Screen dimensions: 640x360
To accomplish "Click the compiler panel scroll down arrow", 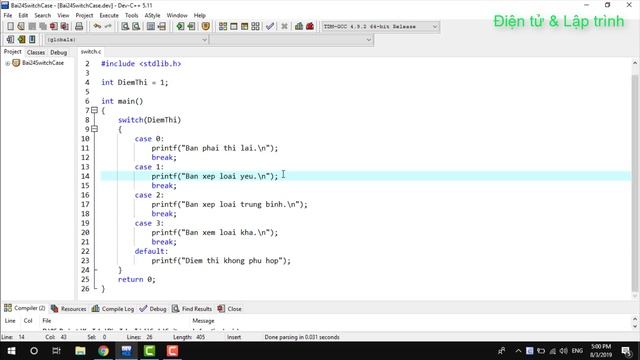I will pos(635,326).
